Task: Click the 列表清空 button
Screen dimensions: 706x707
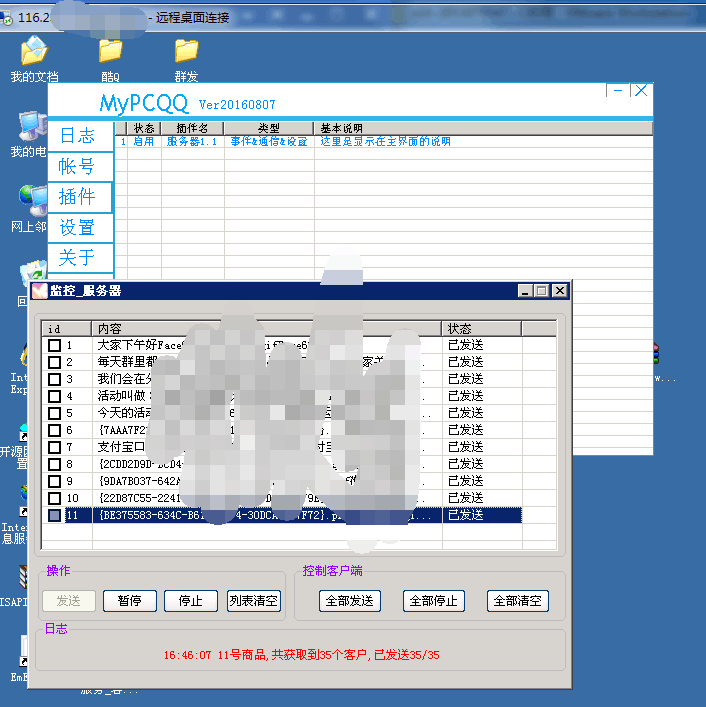Action: point(254,601)
